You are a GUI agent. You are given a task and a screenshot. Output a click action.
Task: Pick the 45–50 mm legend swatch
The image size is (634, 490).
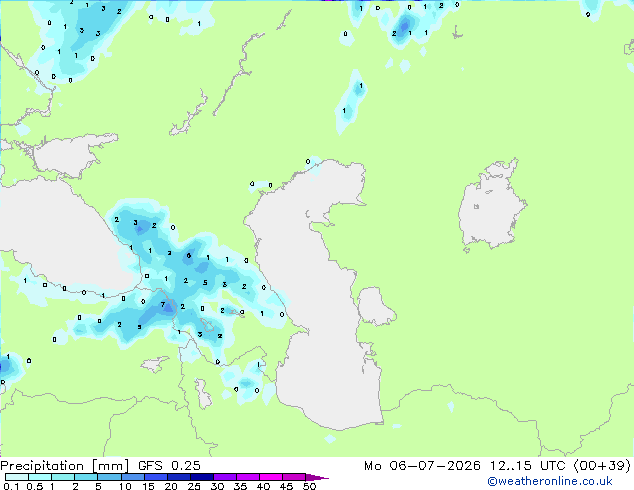294,477
